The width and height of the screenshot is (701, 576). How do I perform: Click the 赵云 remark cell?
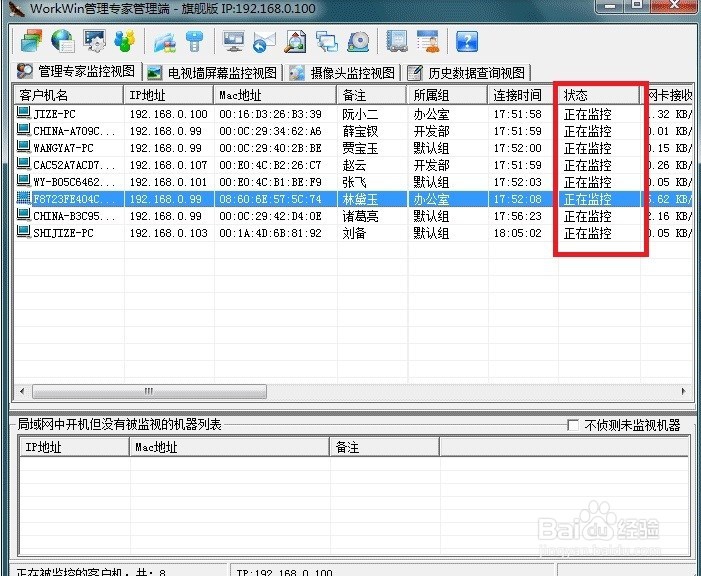[x=355, y=165]
